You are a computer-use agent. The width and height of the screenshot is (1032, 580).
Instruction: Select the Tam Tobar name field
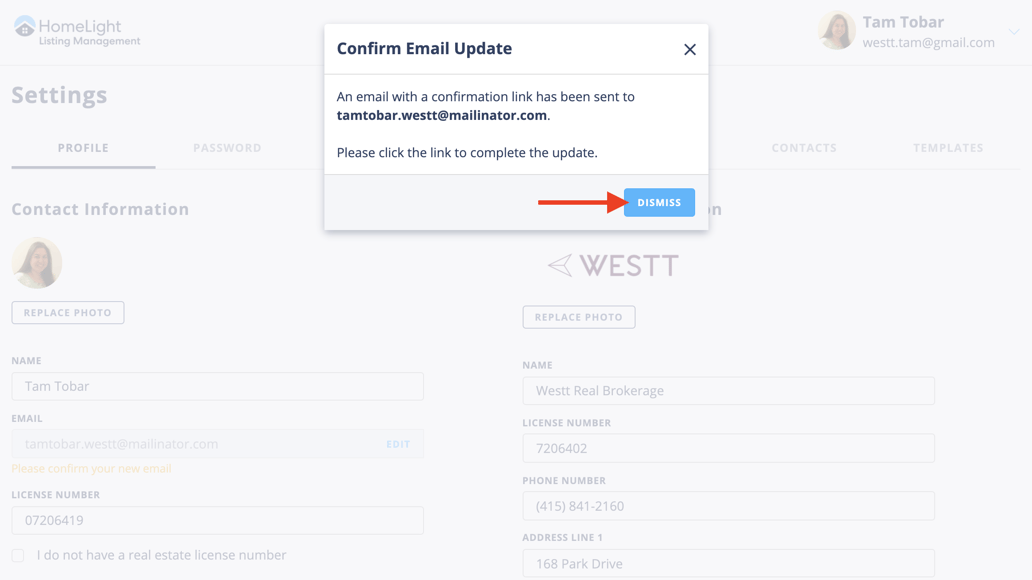217,386
